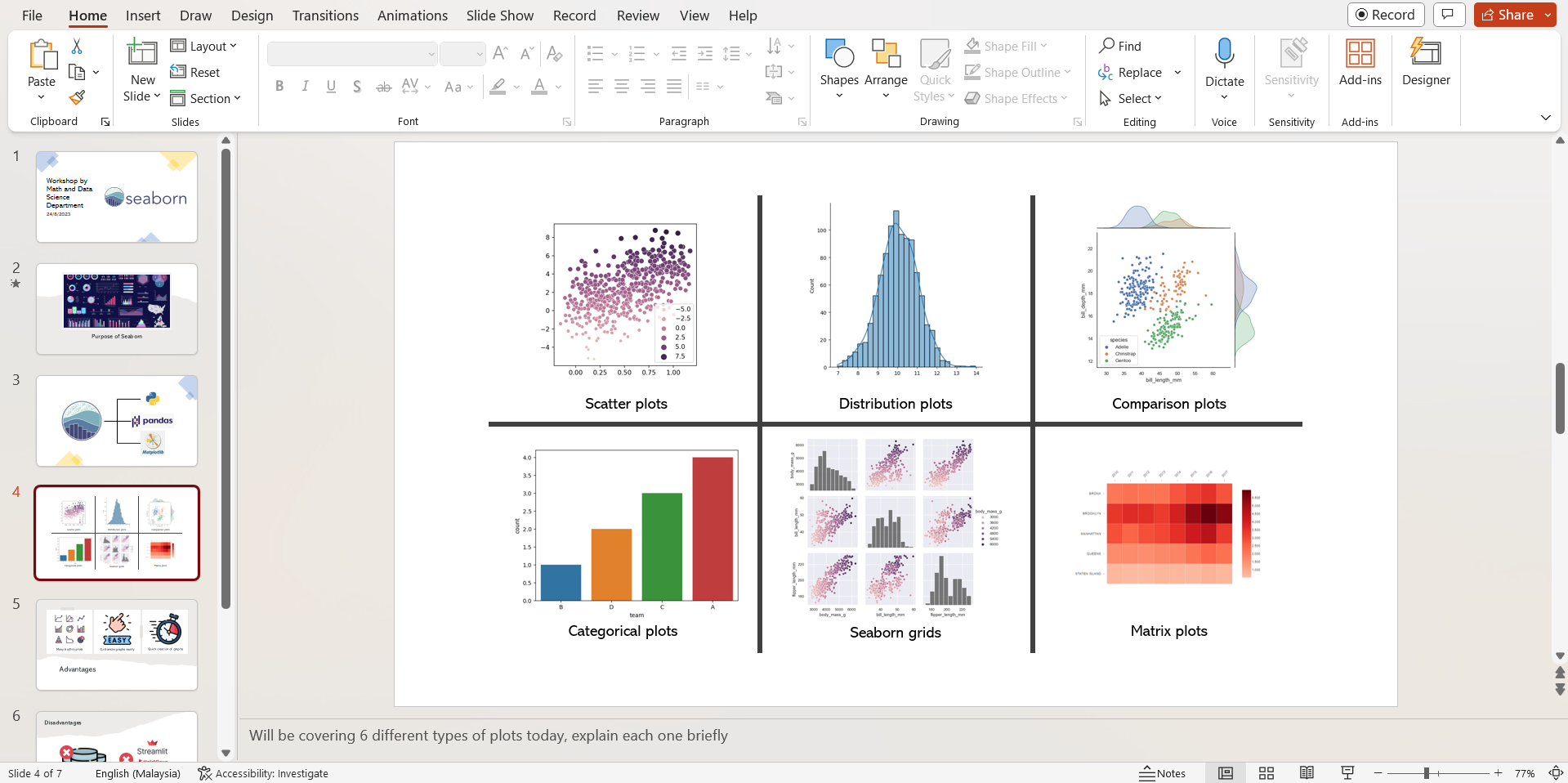The height and width of the screenshot is (783, 1568).
Task: Click the English (Malaysia) language indicator
Action: click(x=137, y=773)
